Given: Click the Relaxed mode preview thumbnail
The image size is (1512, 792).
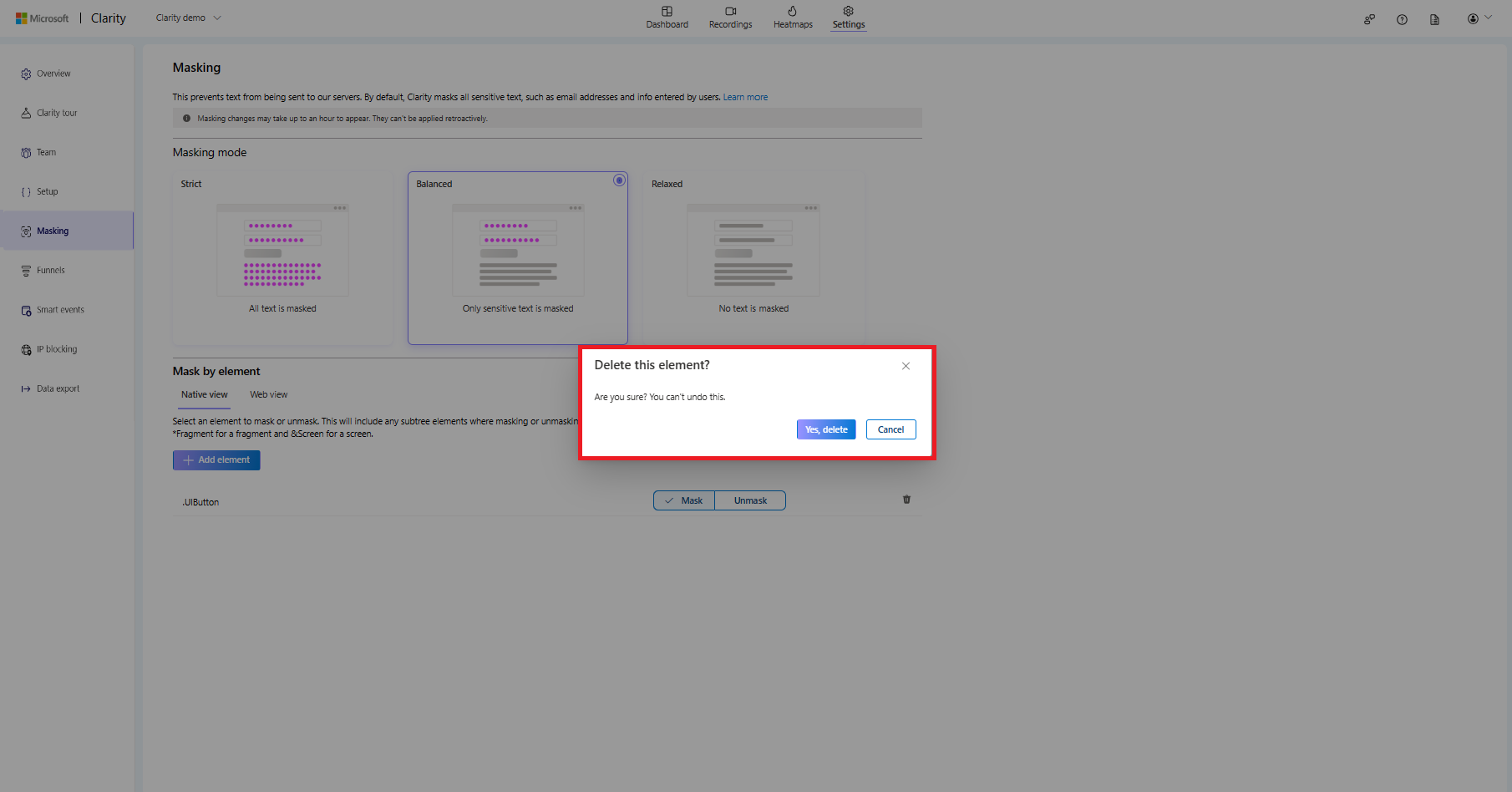Looking at the screenshot, I should click(x=753, y=250).
